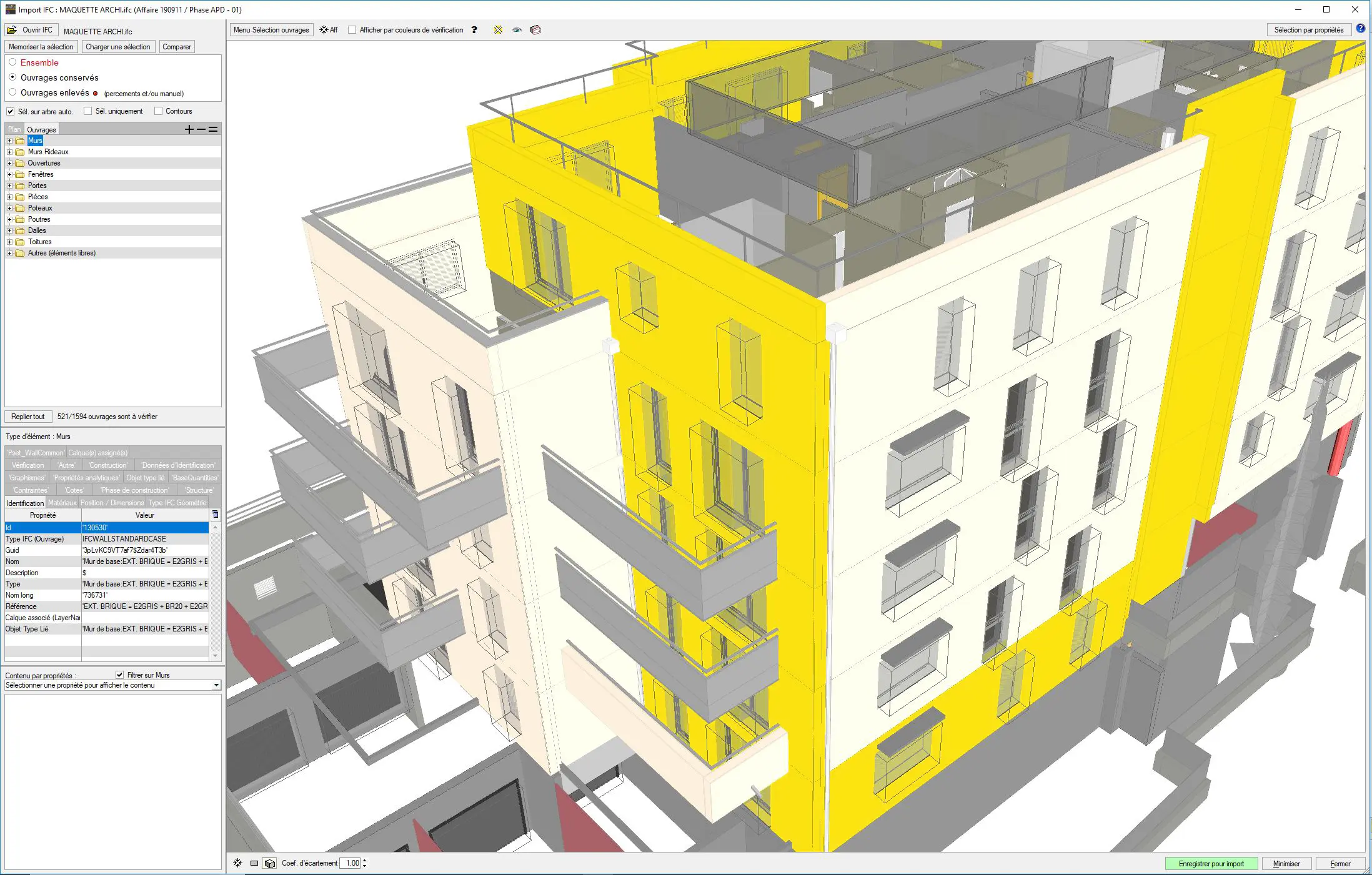The image size is (1372, 875).
Task: Click the Comparer button
Action: click(177, 46)
